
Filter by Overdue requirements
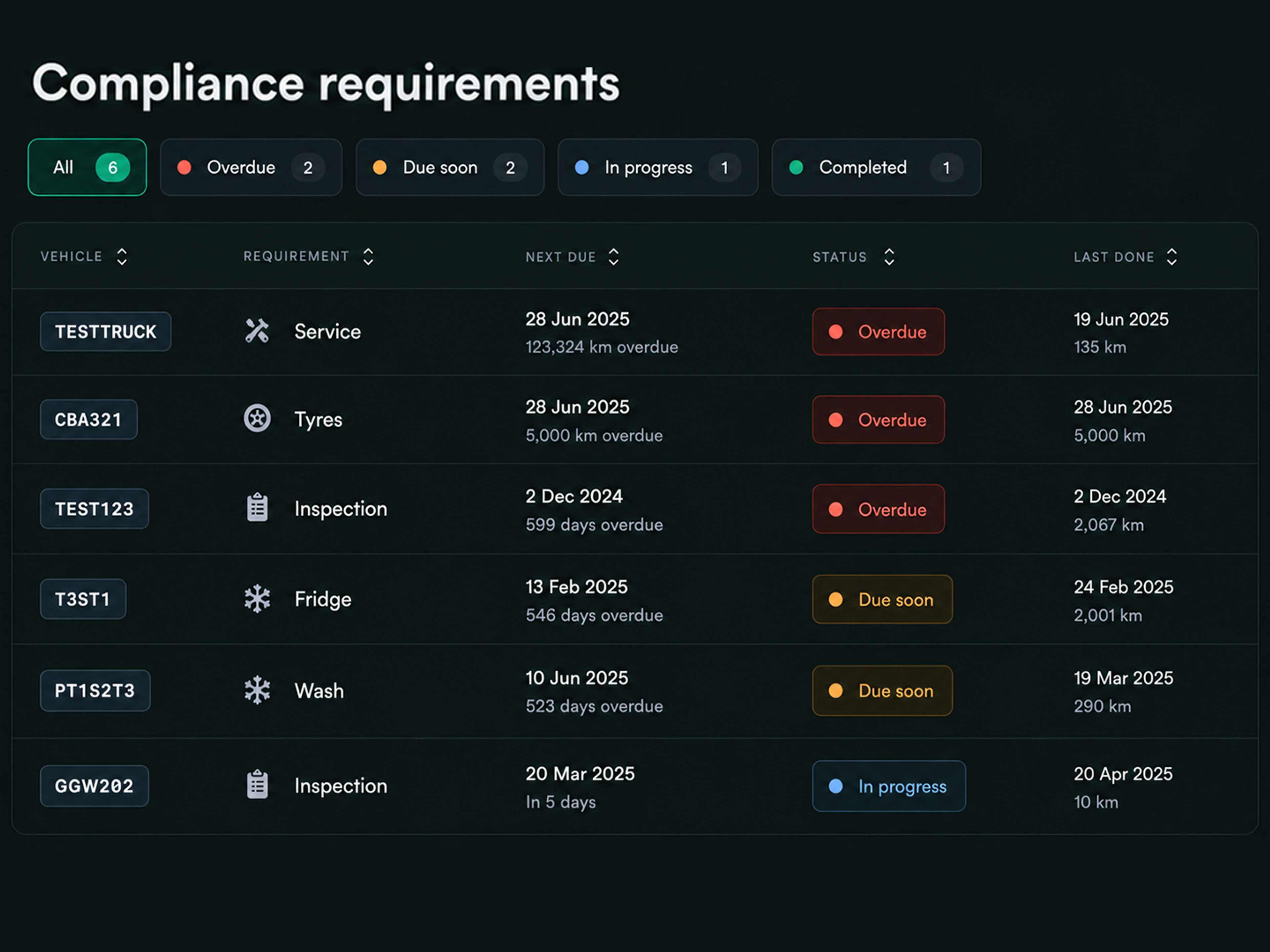coord(251,167)
